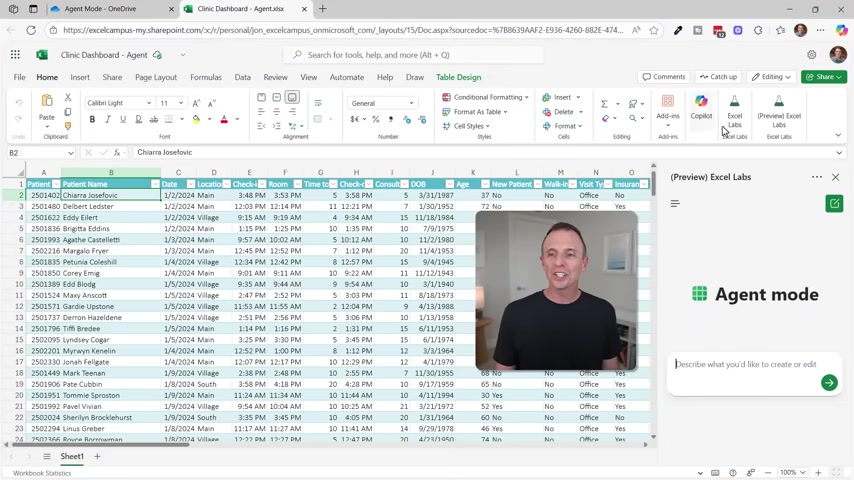The width and height of the screenshot is (854, 480).
Task: Toggle italic formatting
Action: click(108, 119)
